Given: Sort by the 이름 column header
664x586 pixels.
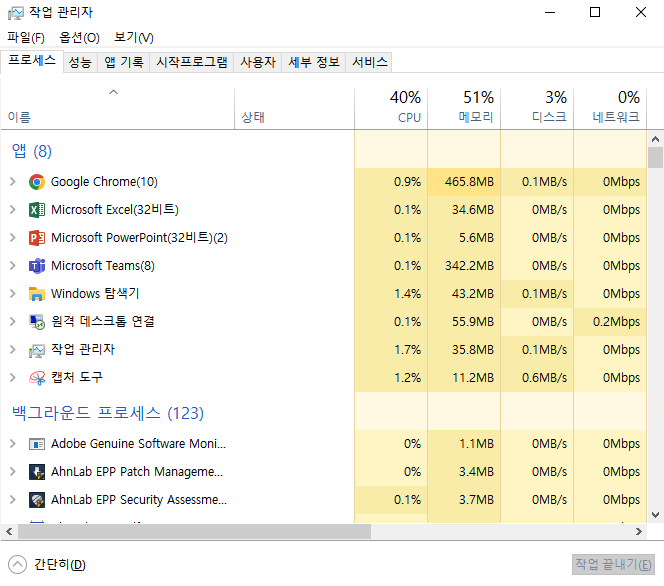Looking at the screenshot, I should [117, 108].
